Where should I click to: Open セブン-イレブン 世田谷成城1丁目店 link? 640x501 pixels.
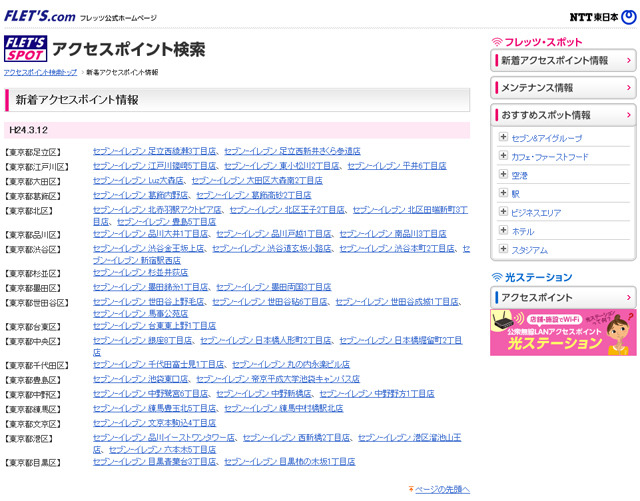tap(397, 302)
